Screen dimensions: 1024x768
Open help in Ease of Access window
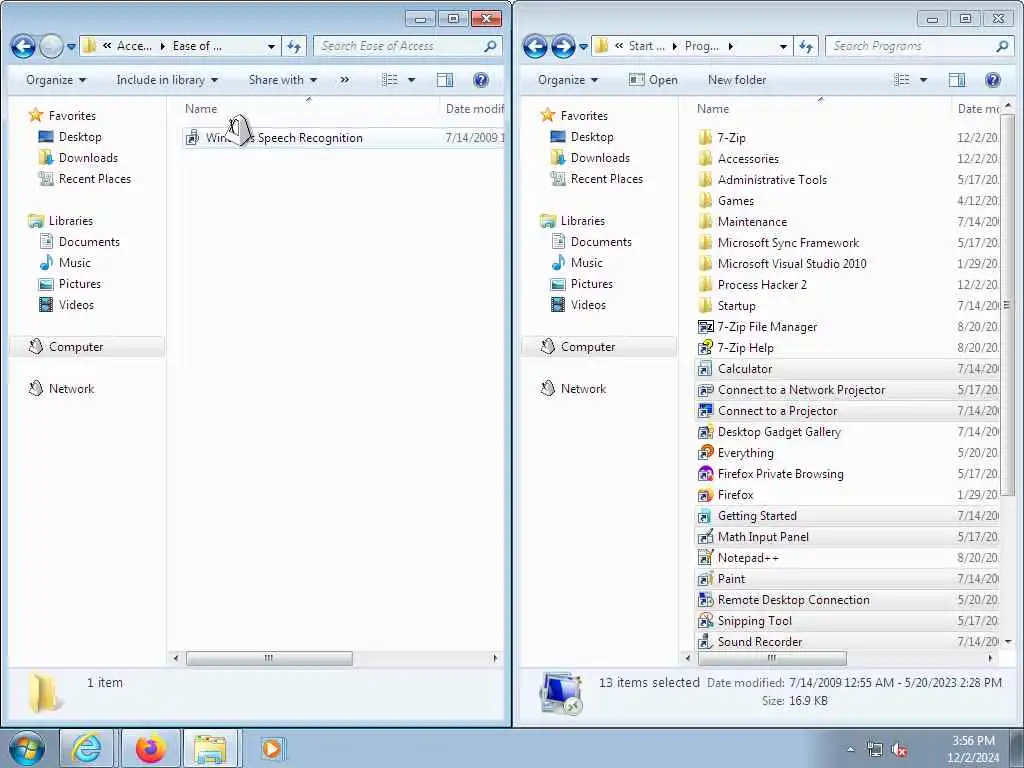tap(481, 80)
